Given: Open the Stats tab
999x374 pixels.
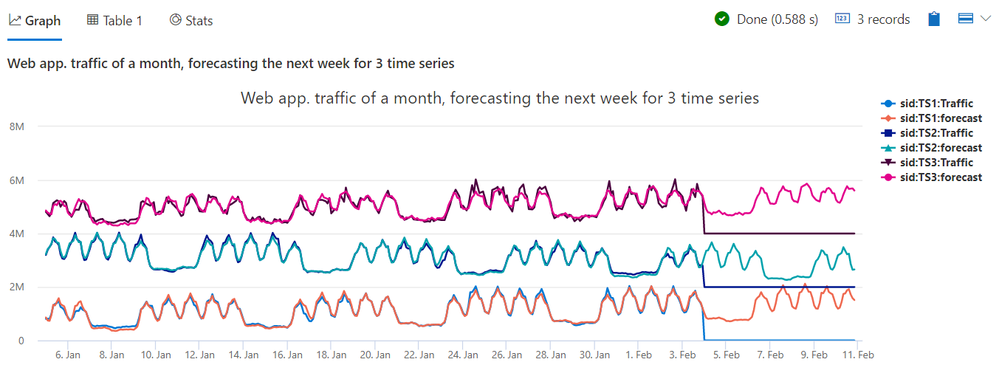Looking at the screenshot, I should click(191, 20).
